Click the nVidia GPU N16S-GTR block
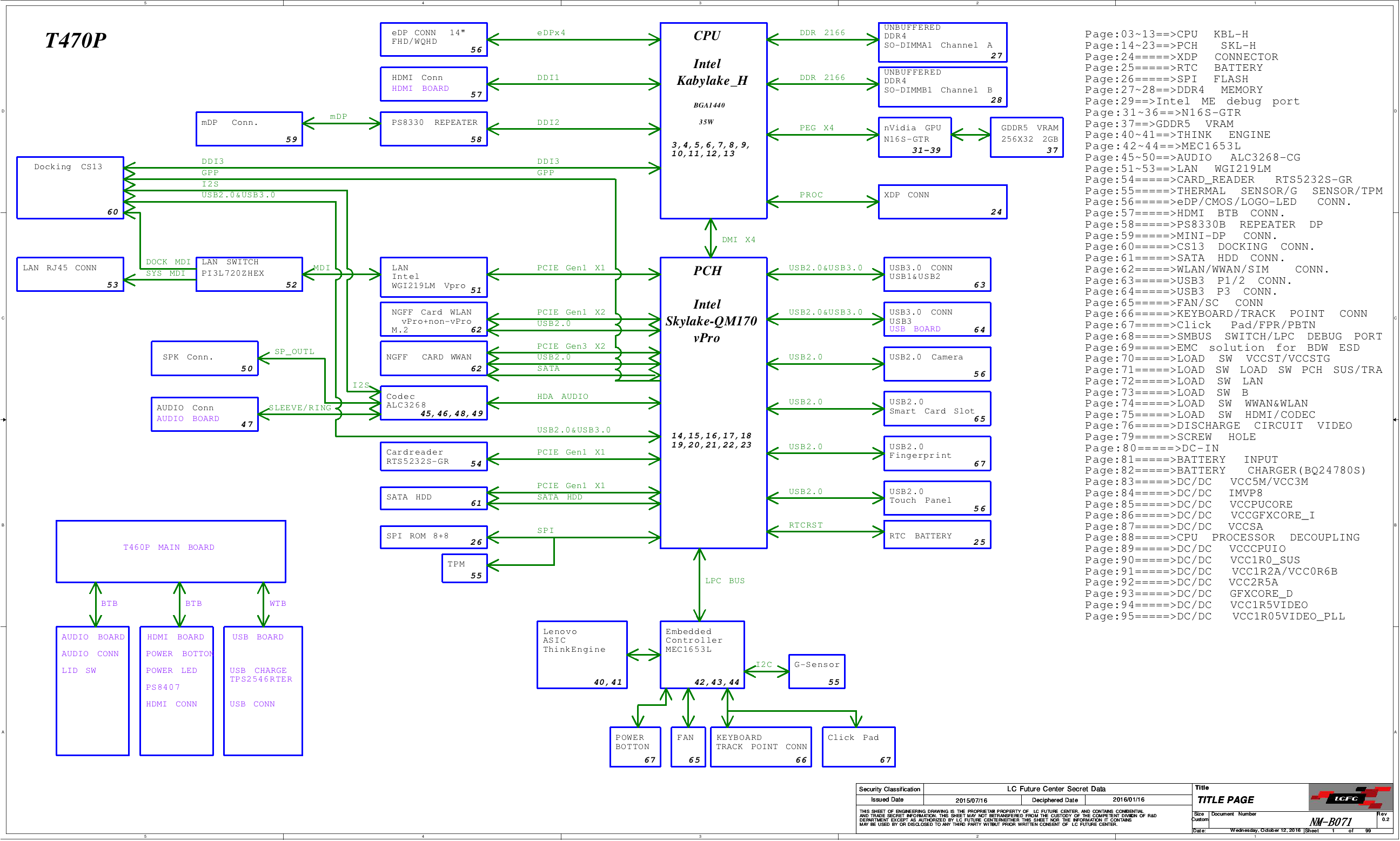Screen dimensions: 1400x841 (x=914, y=137)
